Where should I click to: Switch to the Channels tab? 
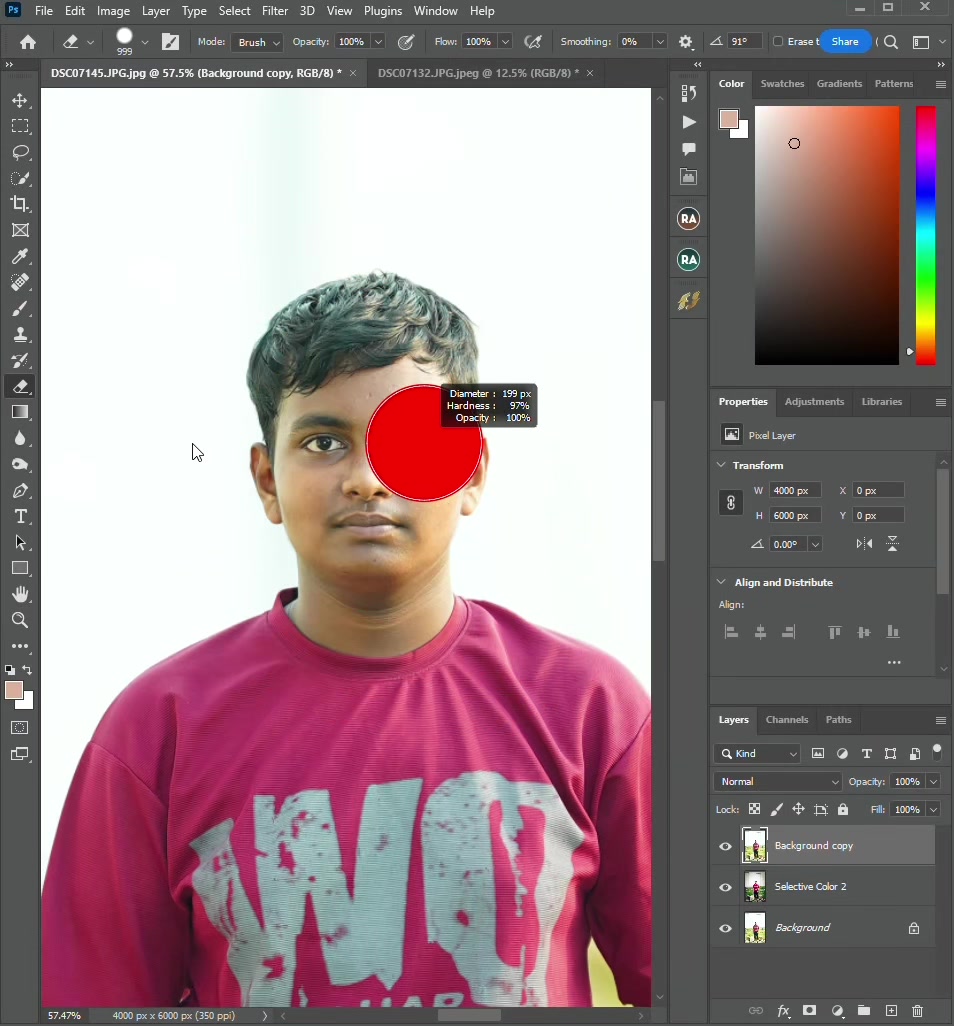coord(786,720)
